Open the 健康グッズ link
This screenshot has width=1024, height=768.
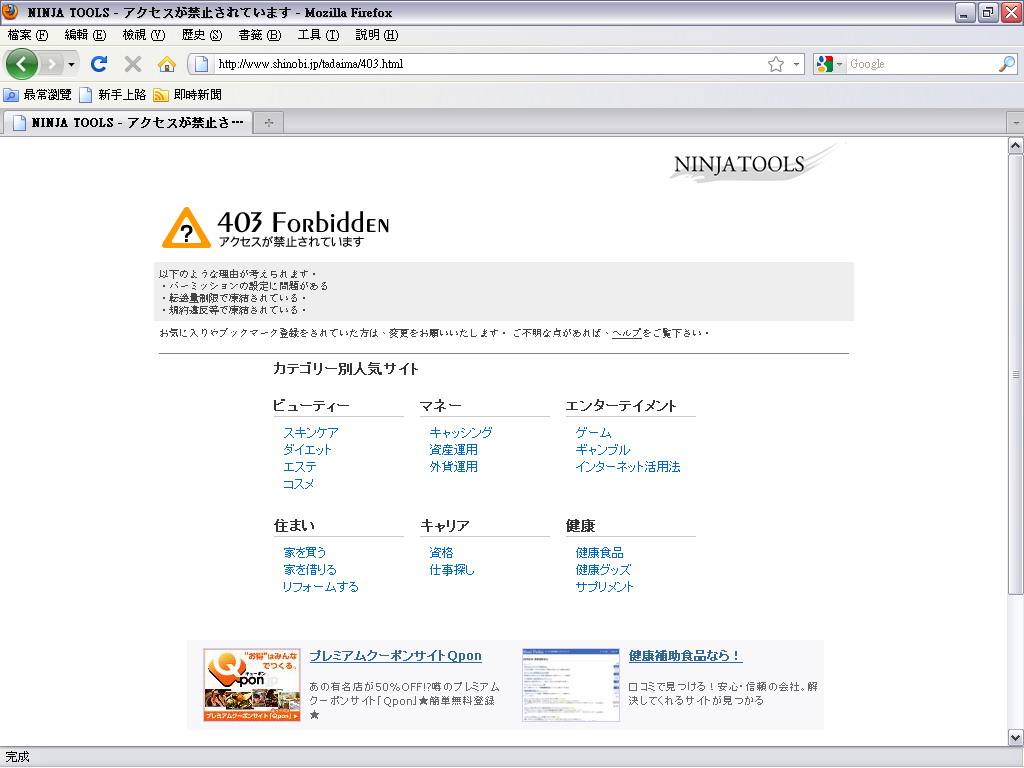pos(603,569)
